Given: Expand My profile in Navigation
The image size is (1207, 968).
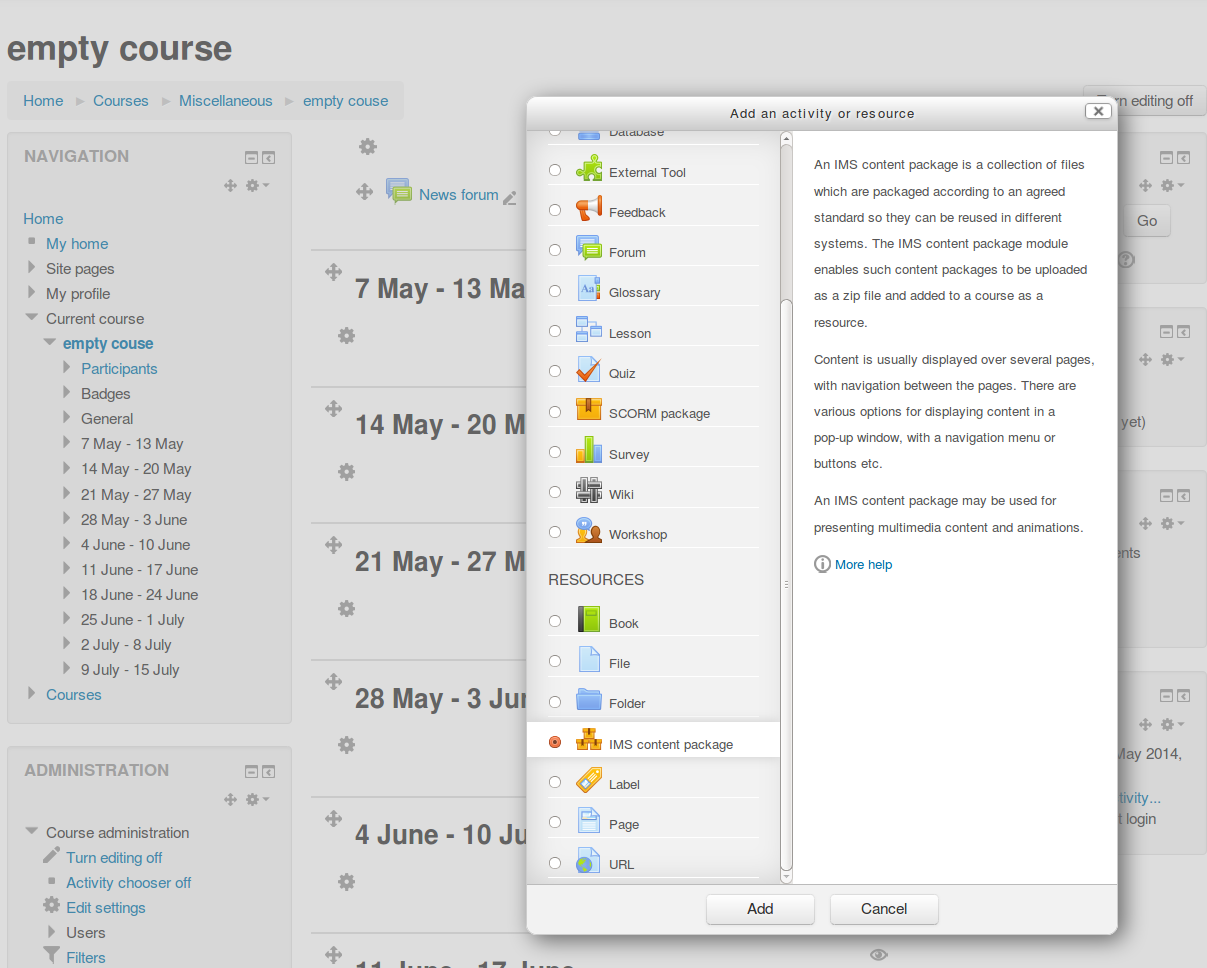Looking at the screenshot, I should coord(32,292).
